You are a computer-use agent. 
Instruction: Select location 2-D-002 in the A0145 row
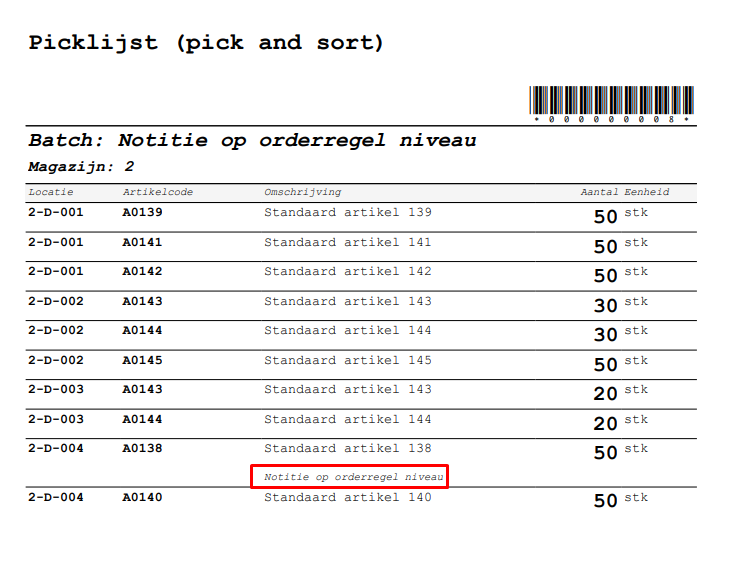tap(56, 360)
